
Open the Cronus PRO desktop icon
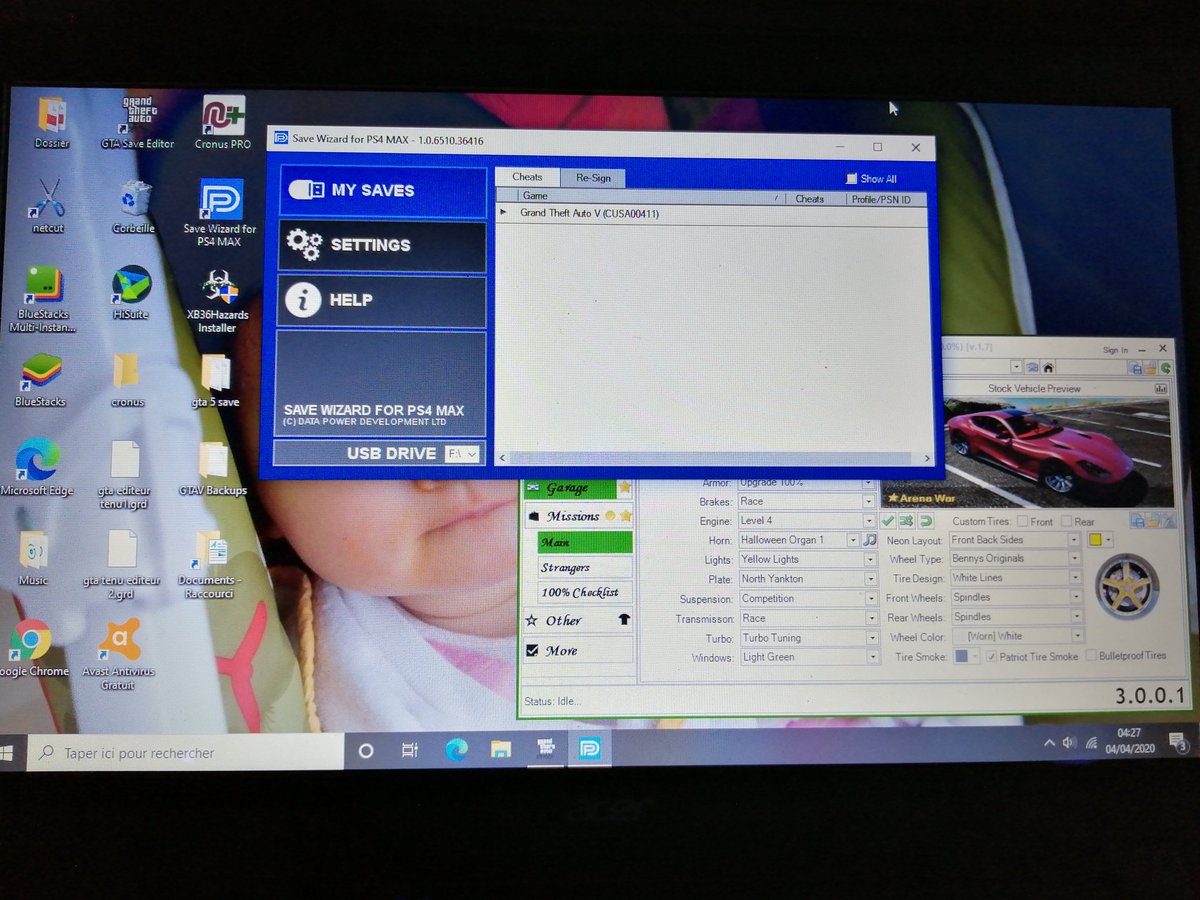pos(223,122)
